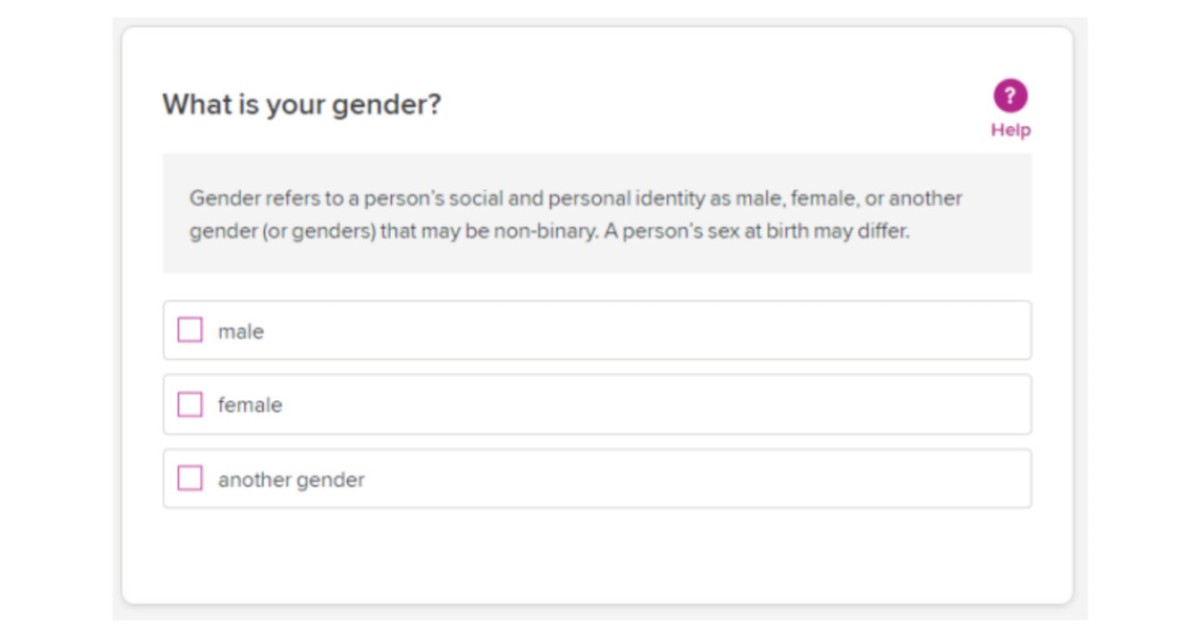Click the pink circular "?" badge
The height and width of the screenshot is (630, 1200).
[x=1010, y=97]
